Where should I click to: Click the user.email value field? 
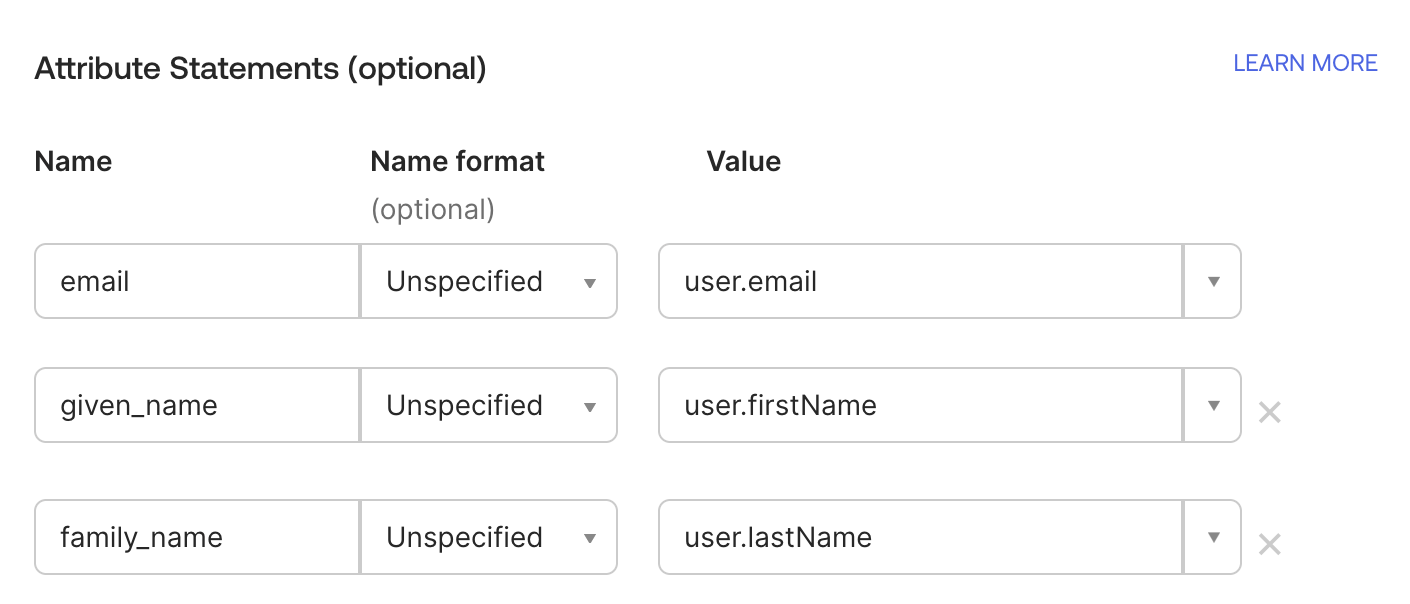point(920,282)
